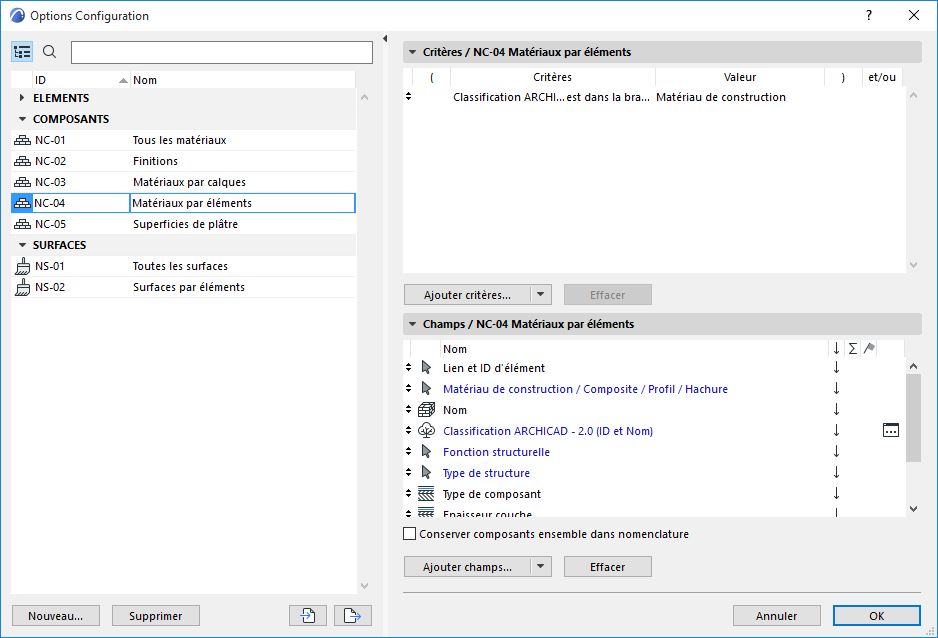Click the Supprimer button
Image resolution: width=938 pixels, height=638 pixels.
tap(155, 616)
